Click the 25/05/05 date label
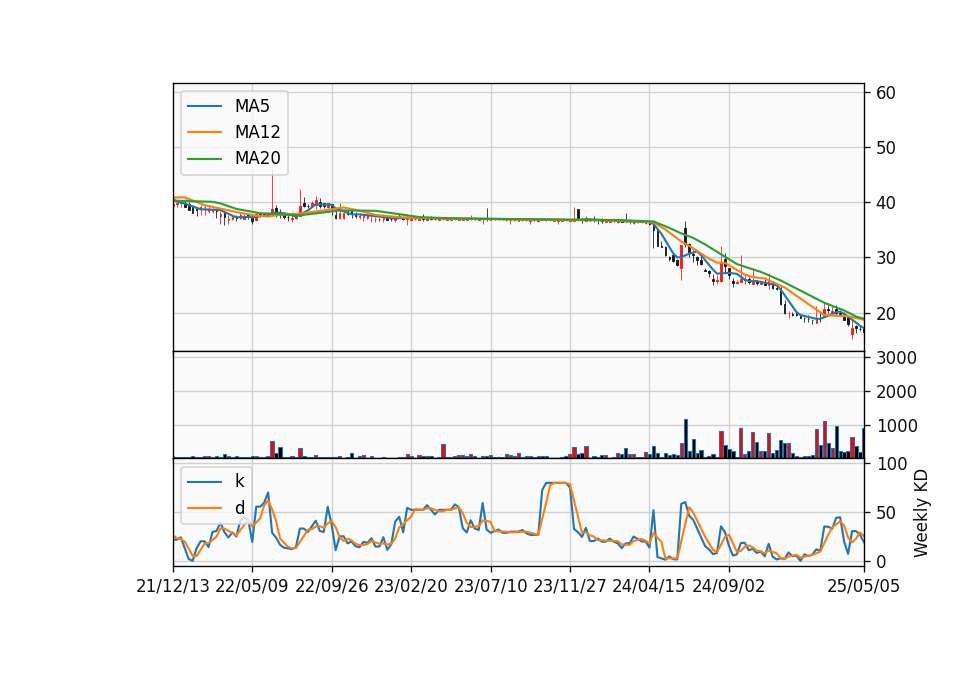Screen dimensions: 960x690 tap(864, 586)
